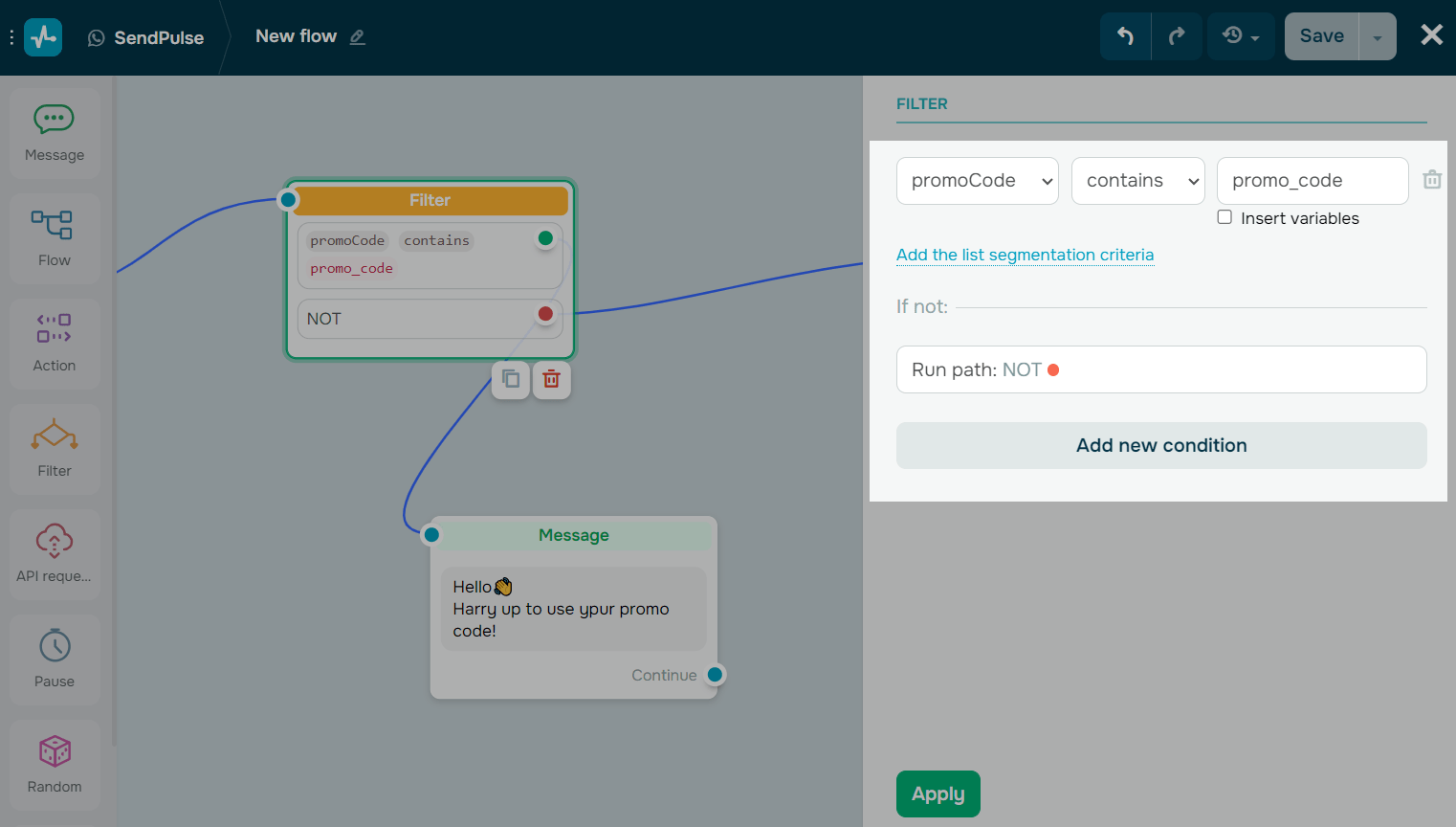The height and width of the screenshot is (827, 1456).
Task: Click the undo arrow icon
Action: click(1125, 35)
